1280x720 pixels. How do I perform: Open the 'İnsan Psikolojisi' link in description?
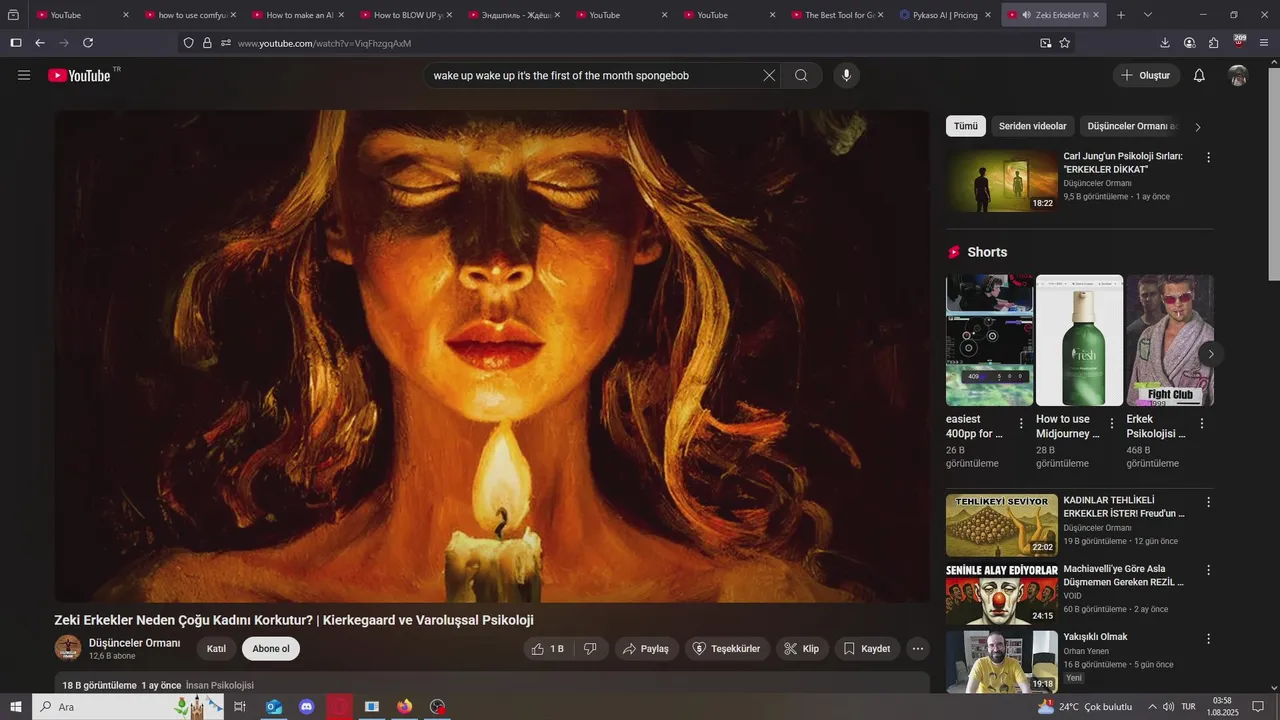(220, 686)
